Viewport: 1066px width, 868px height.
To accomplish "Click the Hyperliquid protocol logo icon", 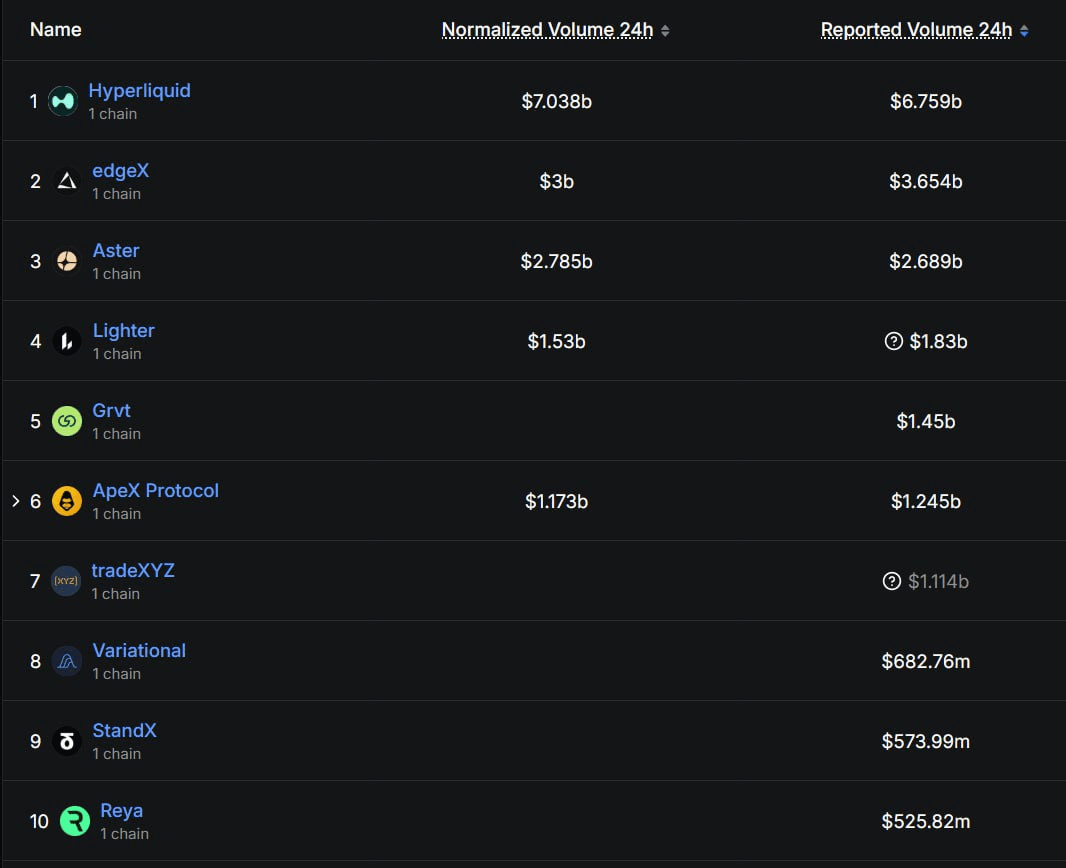I will tap(63, 101).
